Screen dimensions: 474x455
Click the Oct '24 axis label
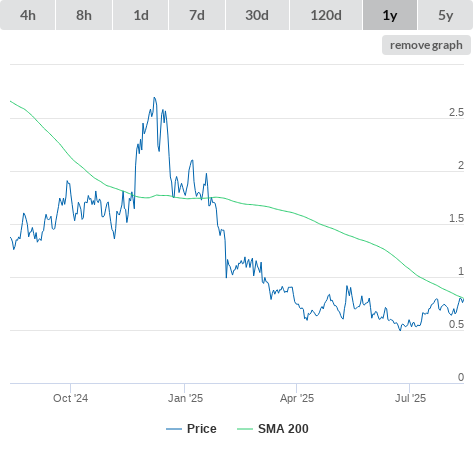(71, 398)
